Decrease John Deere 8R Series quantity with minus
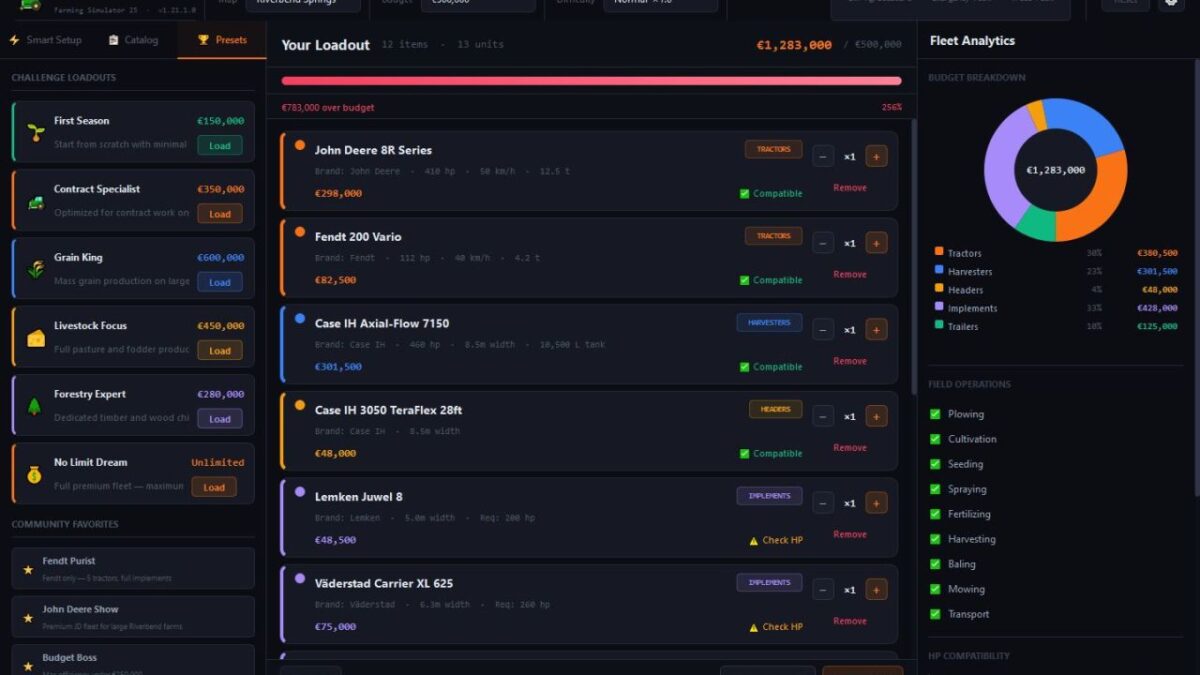Image resolution: width=1200 pixels, height=675 pixels. point(823,156)
